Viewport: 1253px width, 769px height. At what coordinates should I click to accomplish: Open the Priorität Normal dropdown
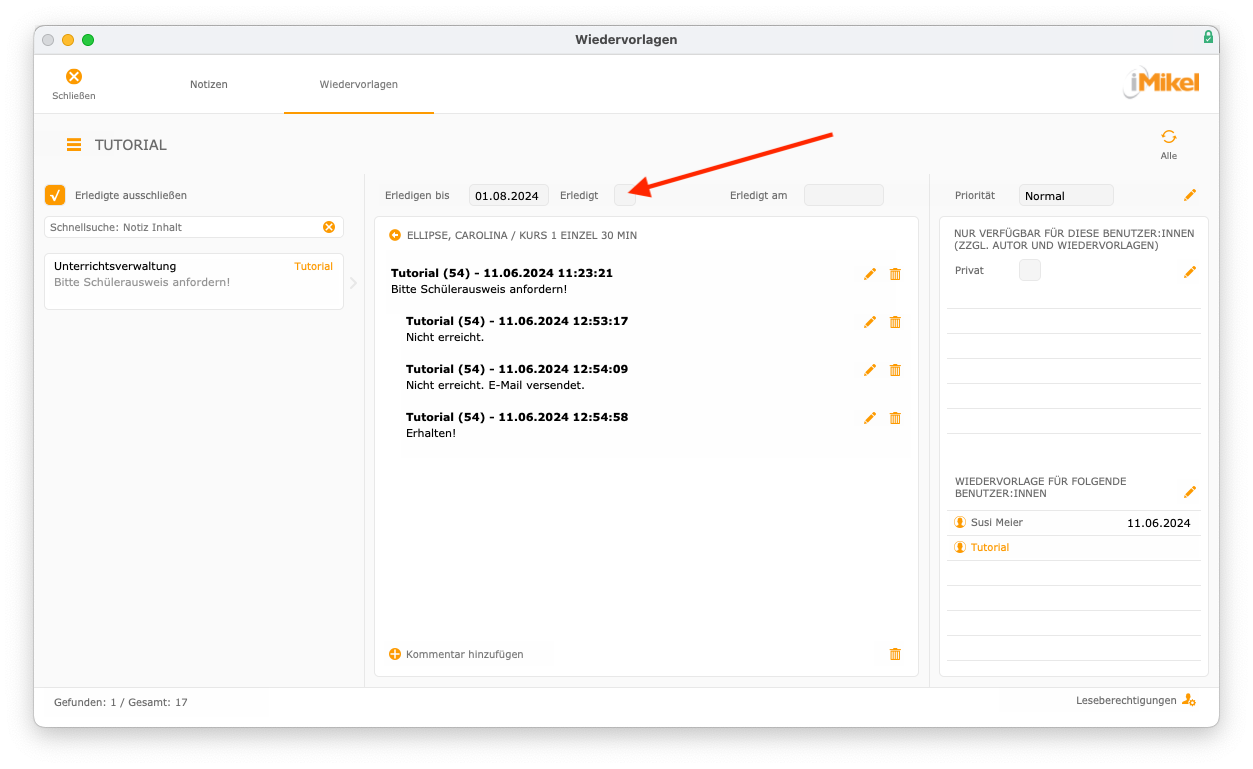point(1066,196)
